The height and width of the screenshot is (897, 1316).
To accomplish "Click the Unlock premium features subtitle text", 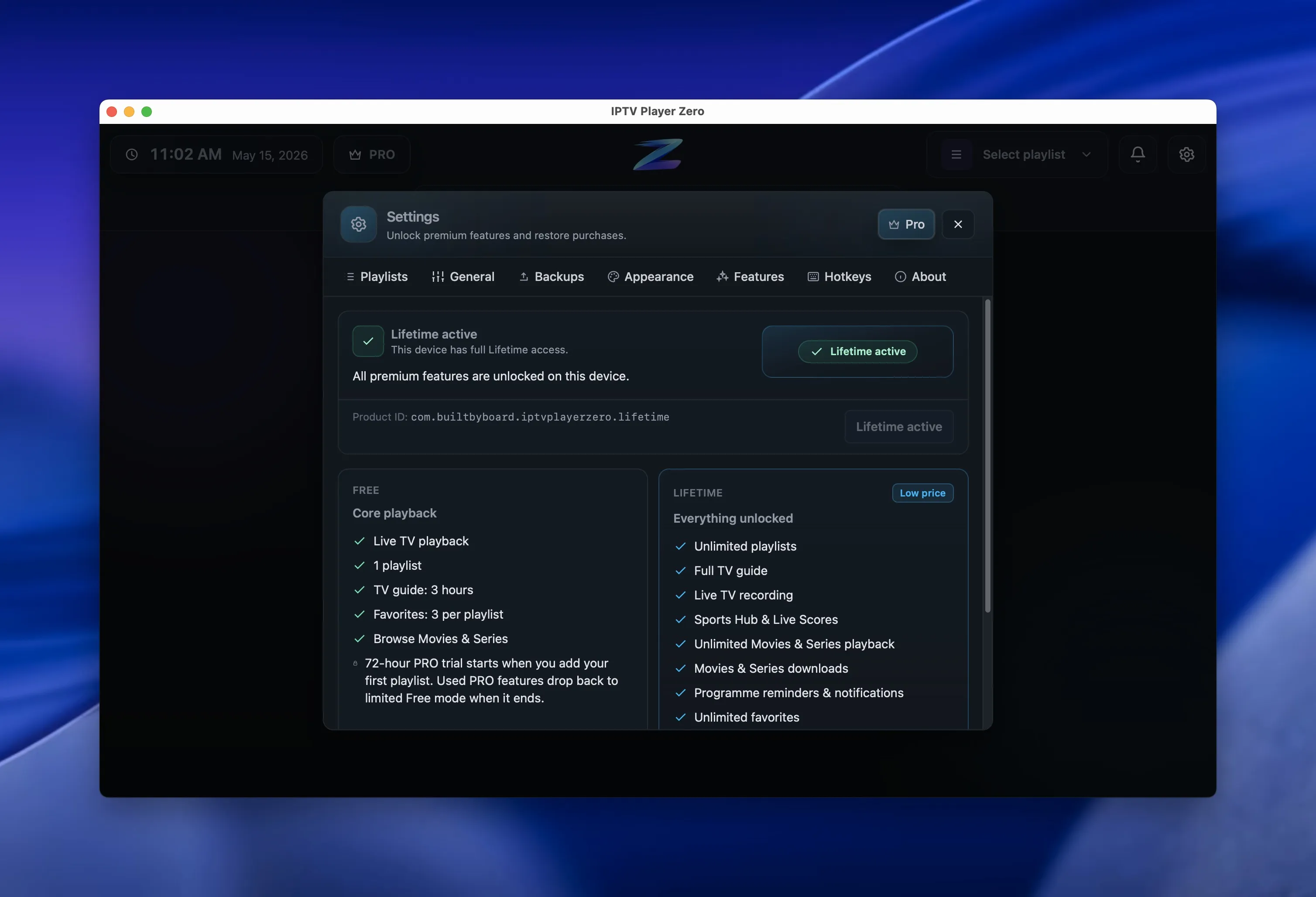I will tap(506, 235).
